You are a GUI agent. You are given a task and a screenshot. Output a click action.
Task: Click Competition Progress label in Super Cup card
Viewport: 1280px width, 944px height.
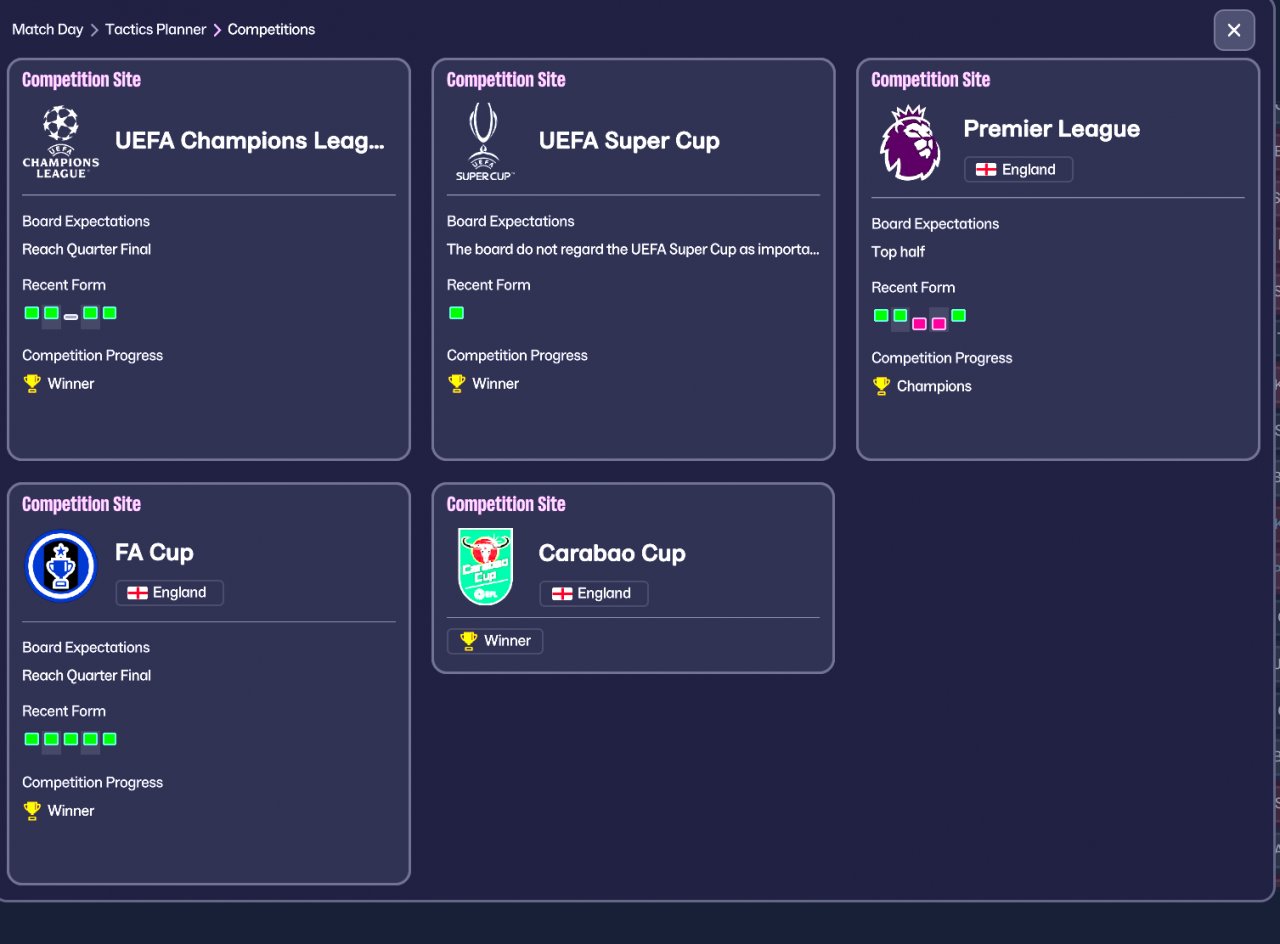[x=517, y=355]
